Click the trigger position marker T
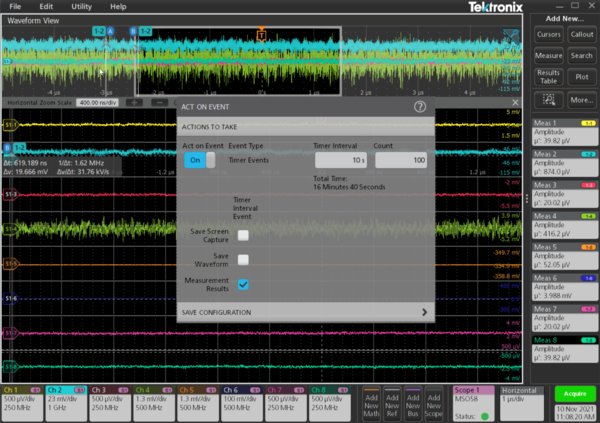This screenshot has width=600, height=423. coord(261,35)
